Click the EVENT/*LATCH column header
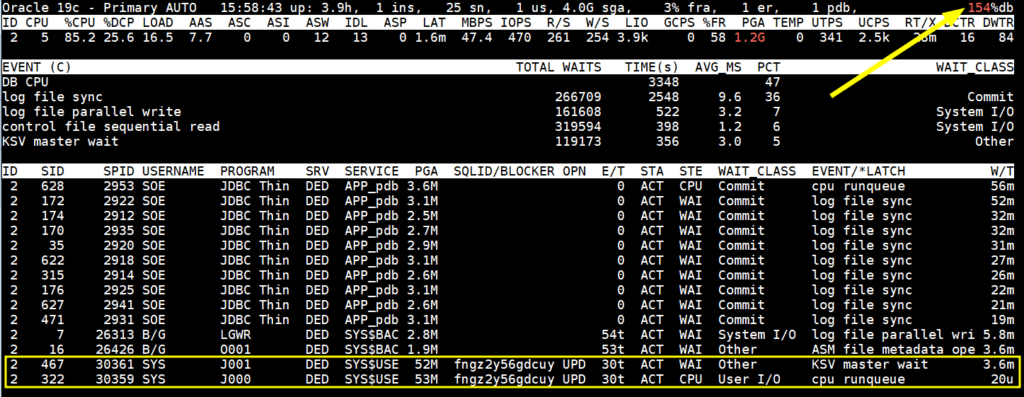 click(859, 171)
